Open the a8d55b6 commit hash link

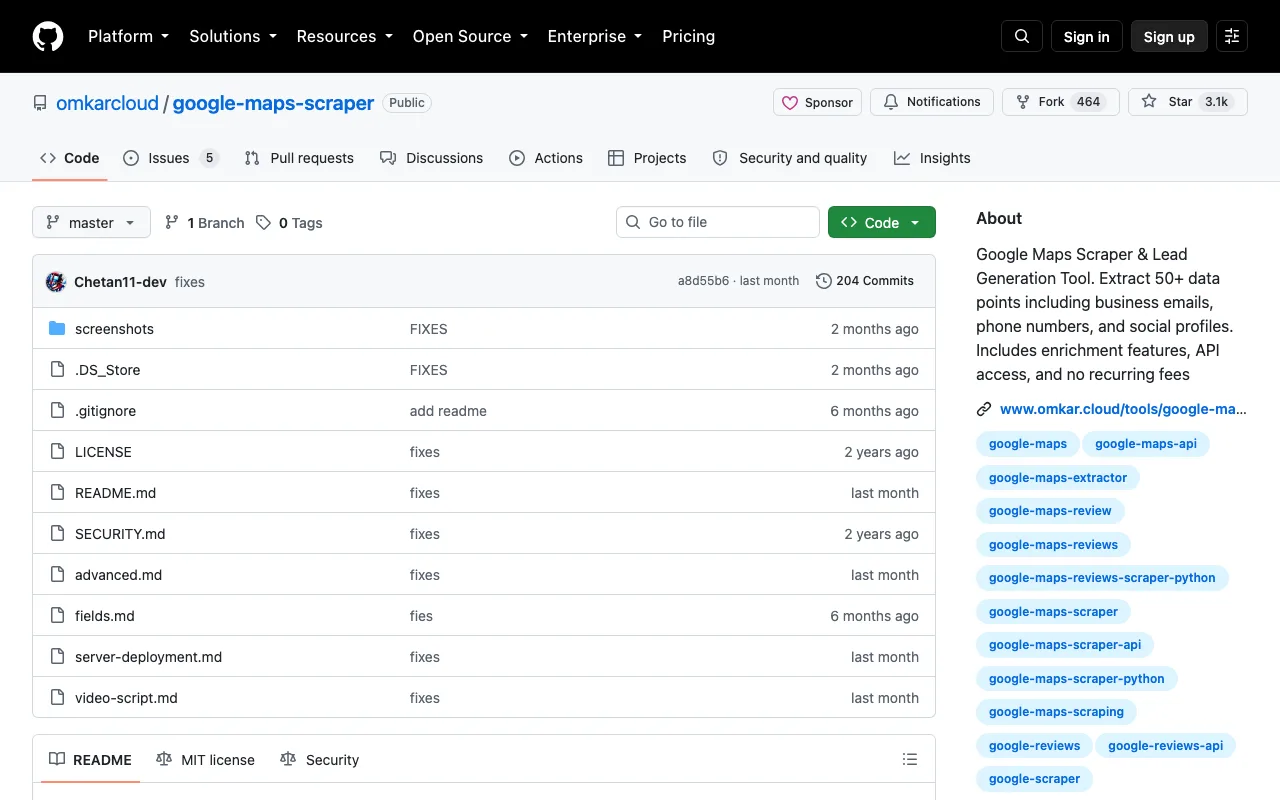pyautogui.click(x=703, y=281)
